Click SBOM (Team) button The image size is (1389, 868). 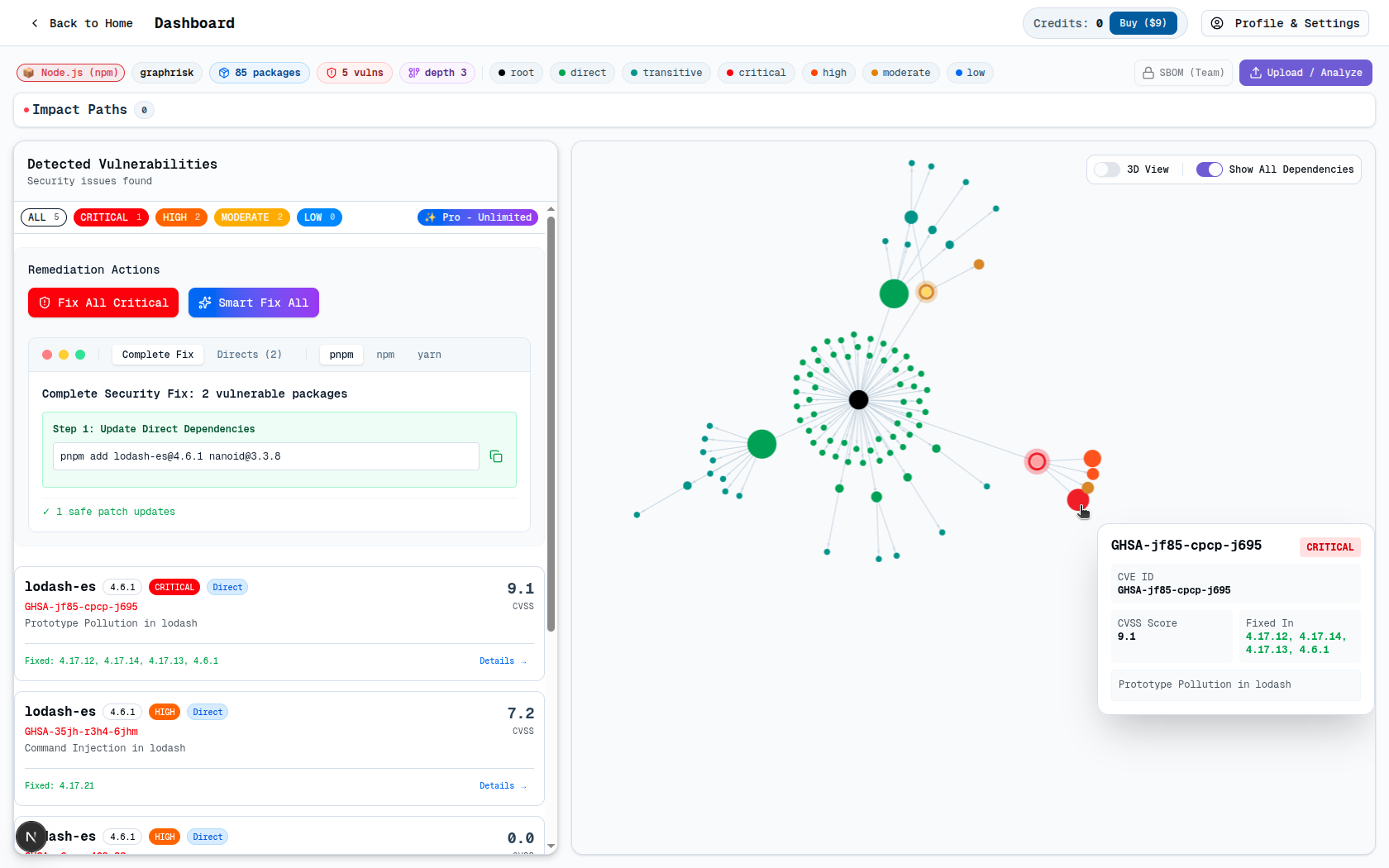(1184, 73)
